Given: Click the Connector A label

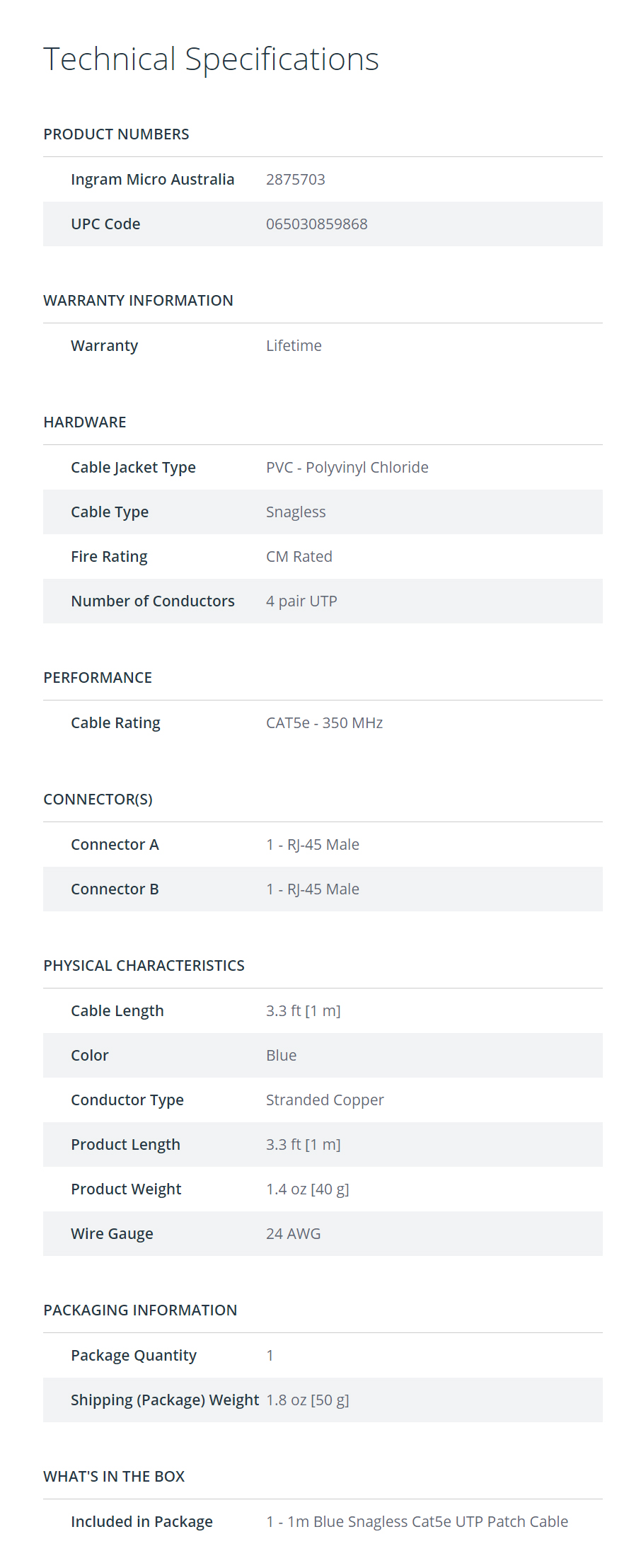Looking at the screenshot, I should point(115,845).
